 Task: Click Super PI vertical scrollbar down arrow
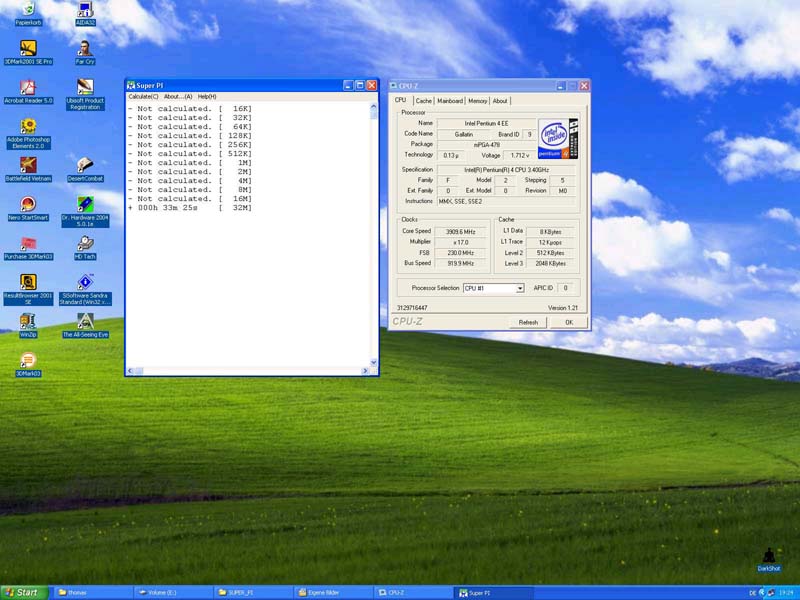pos(373,362)
